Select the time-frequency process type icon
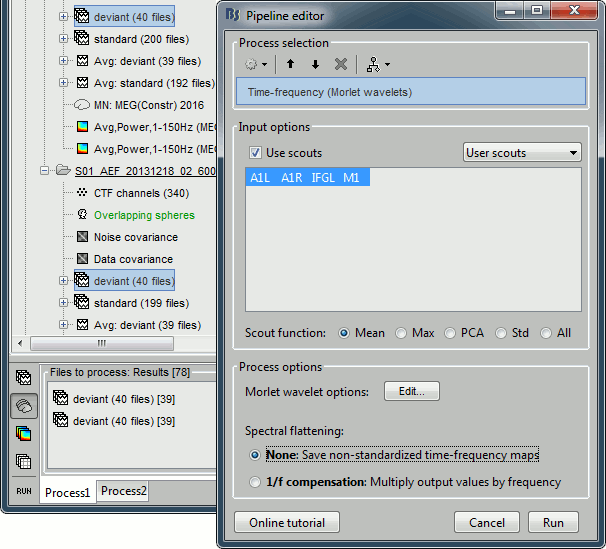 coord(23,434)
